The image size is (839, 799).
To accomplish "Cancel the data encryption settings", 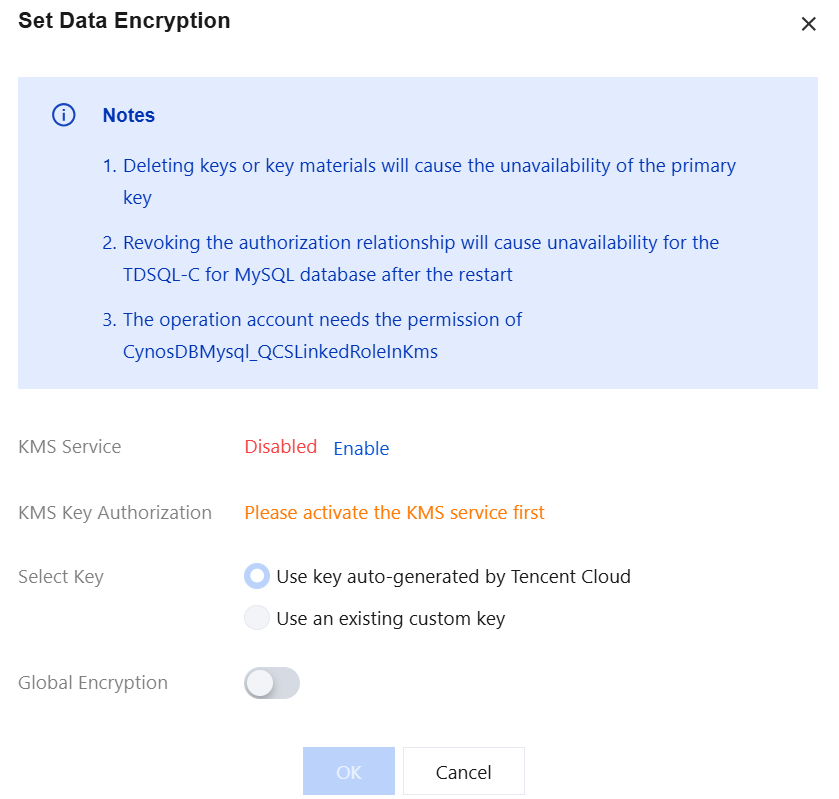I will tap(463, 772).
